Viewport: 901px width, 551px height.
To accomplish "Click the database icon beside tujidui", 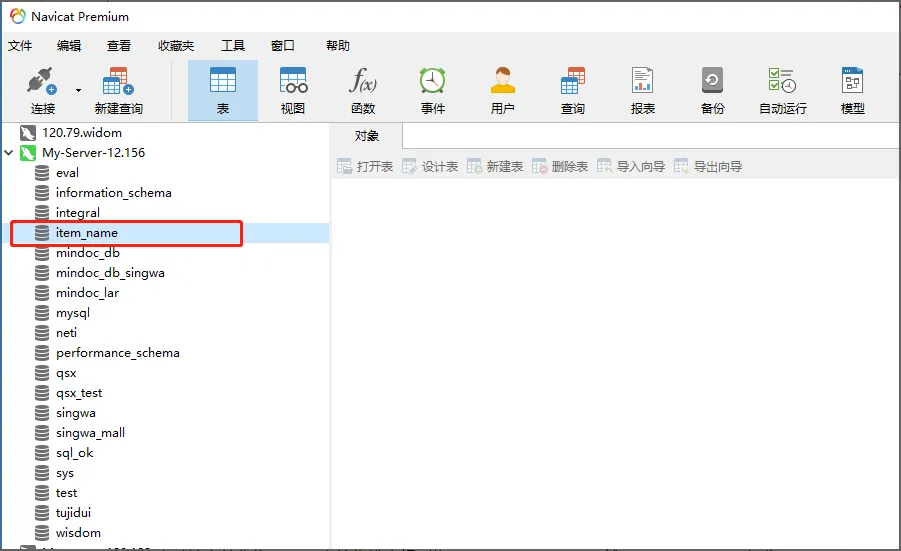I will point(42,513).
